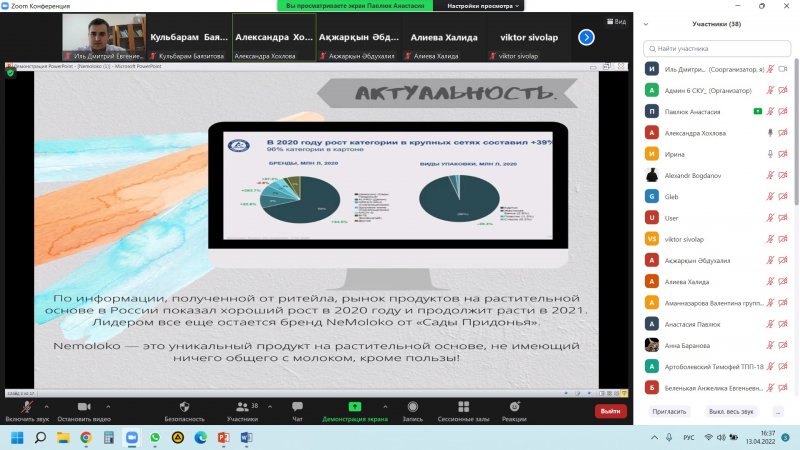Leave meeting with red Выйти button
This screenshot has height=450, width=800.
point(610,411)
